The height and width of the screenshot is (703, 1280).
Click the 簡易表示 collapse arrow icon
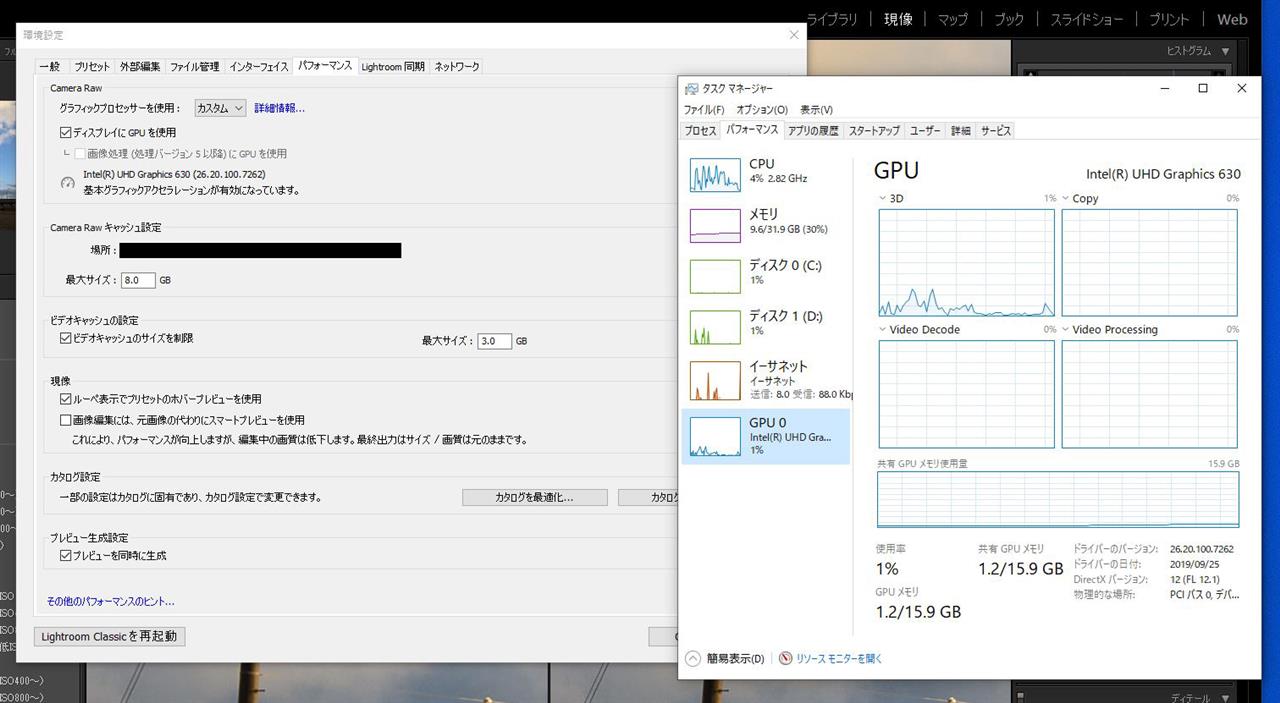coord(693,658)
